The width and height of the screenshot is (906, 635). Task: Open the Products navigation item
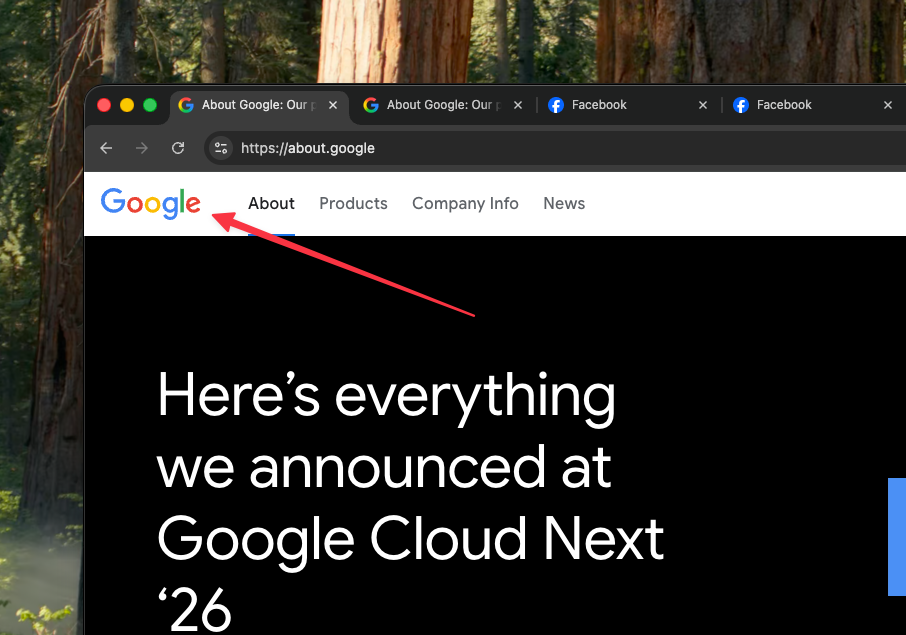click(x=353, y=203)
